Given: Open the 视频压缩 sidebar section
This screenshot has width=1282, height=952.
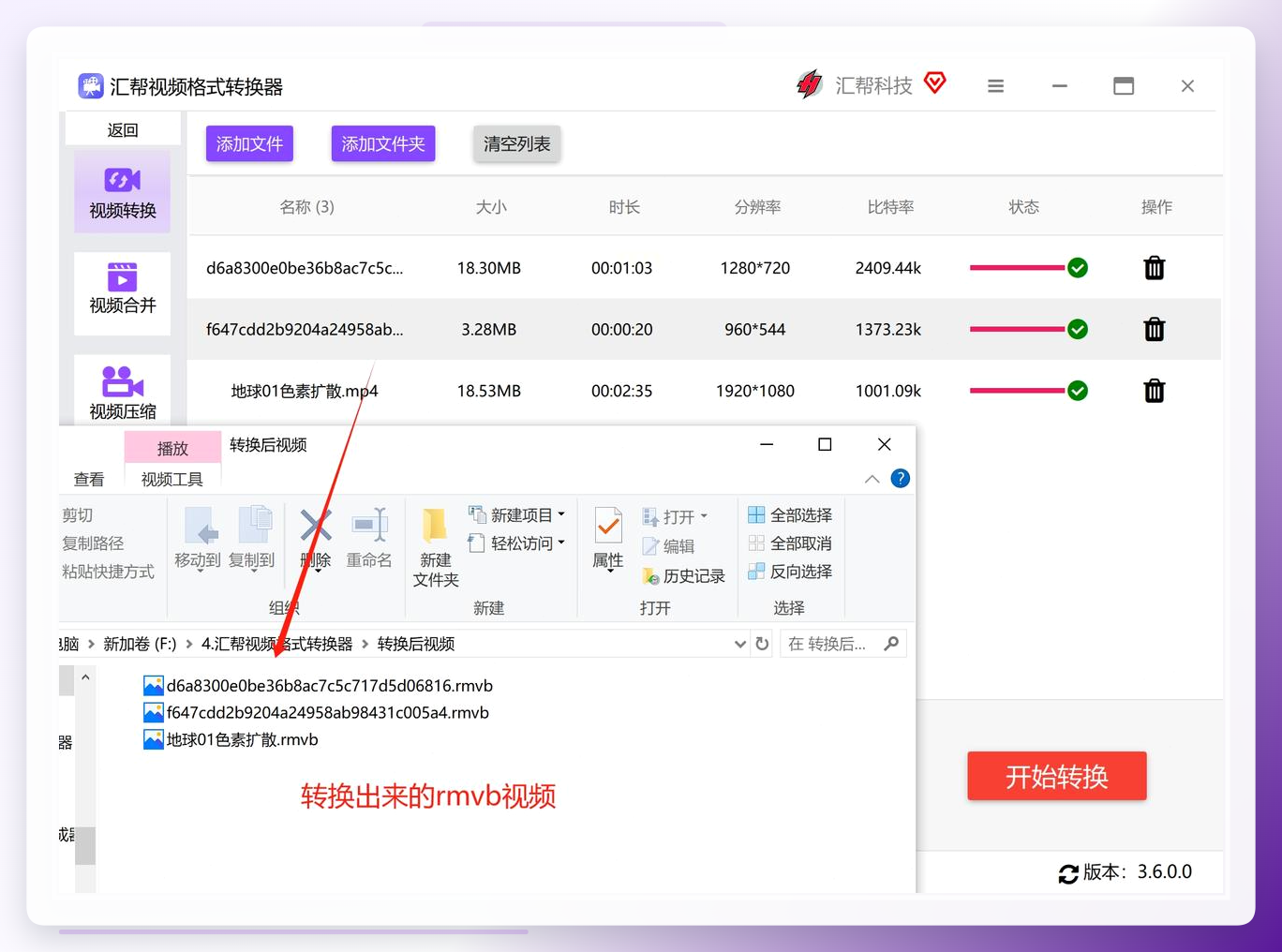Looking at the screenshot, I should [x=122, y=392].
